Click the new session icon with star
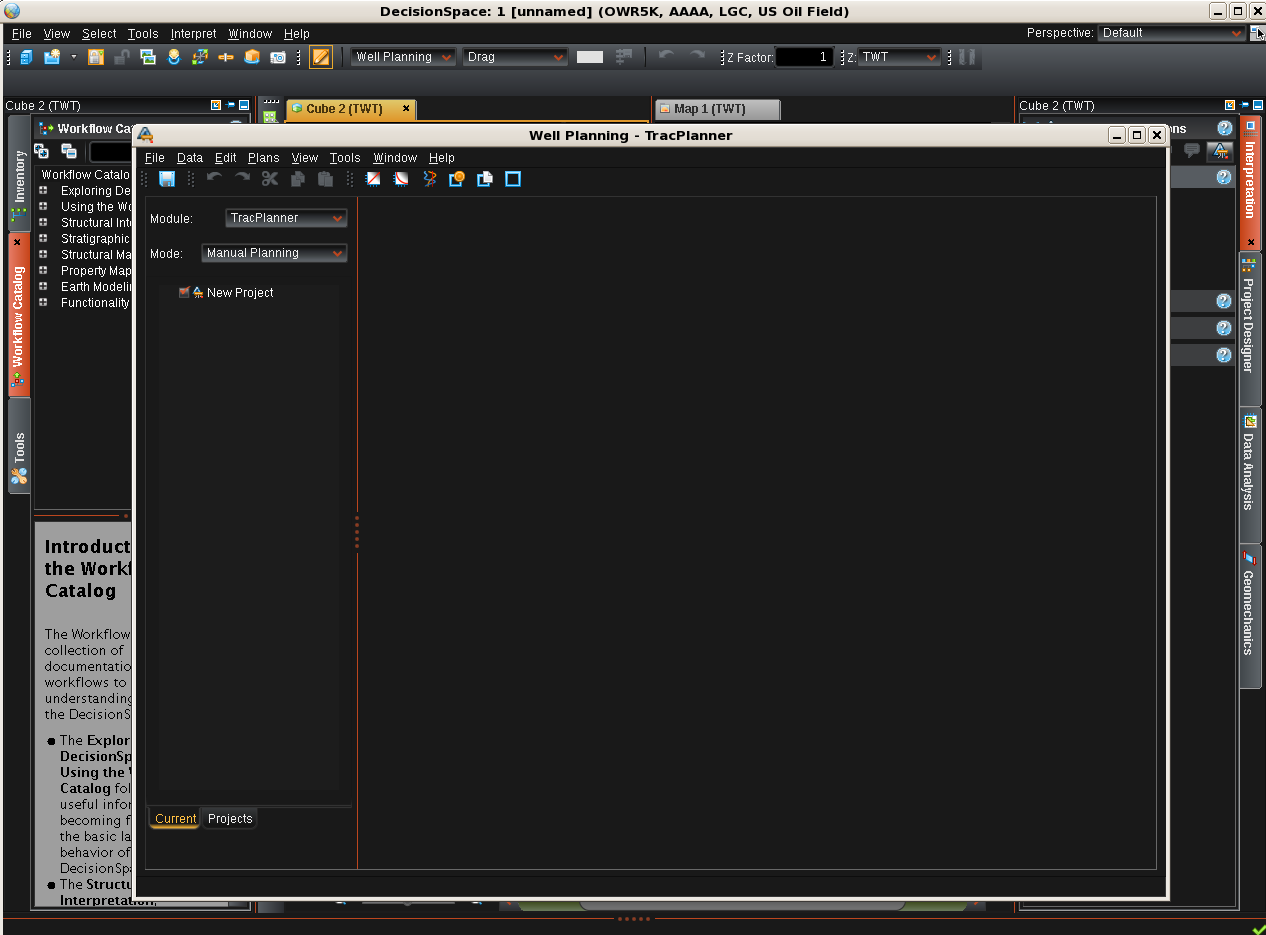Viewport: 1266px width, 935px height. pyautogui.click(x=51, y=57)
